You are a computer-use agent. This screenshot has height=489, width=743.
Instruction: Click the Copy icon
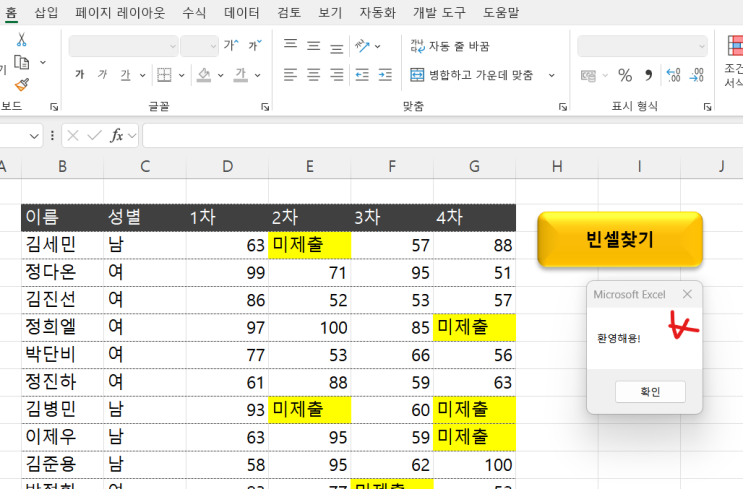pos(21,62)
